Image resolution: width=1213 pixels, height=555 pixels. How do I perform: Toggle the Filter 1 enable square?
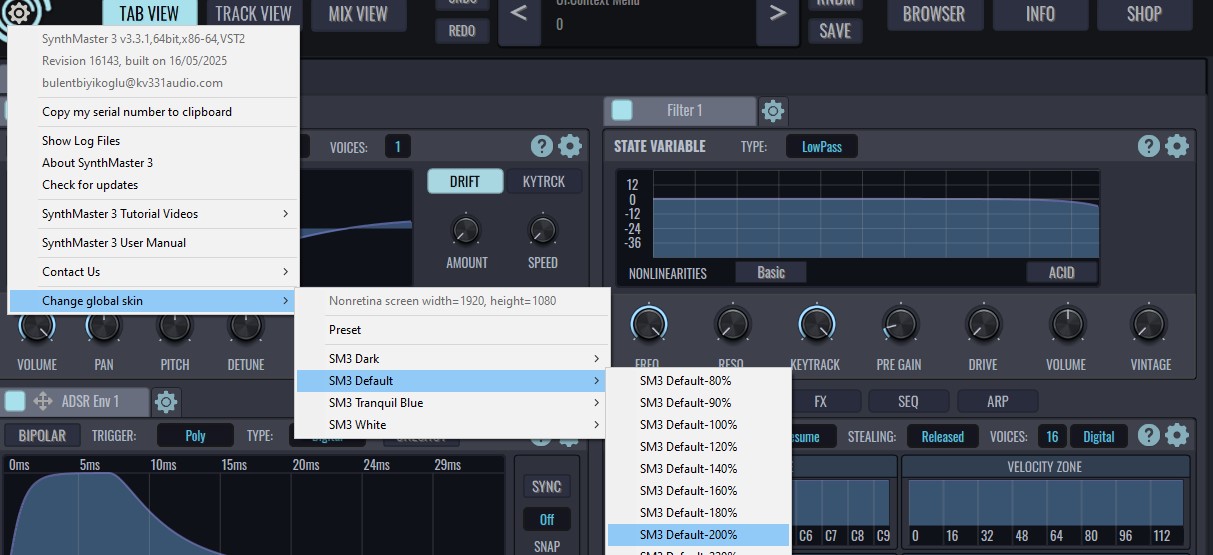622,110
